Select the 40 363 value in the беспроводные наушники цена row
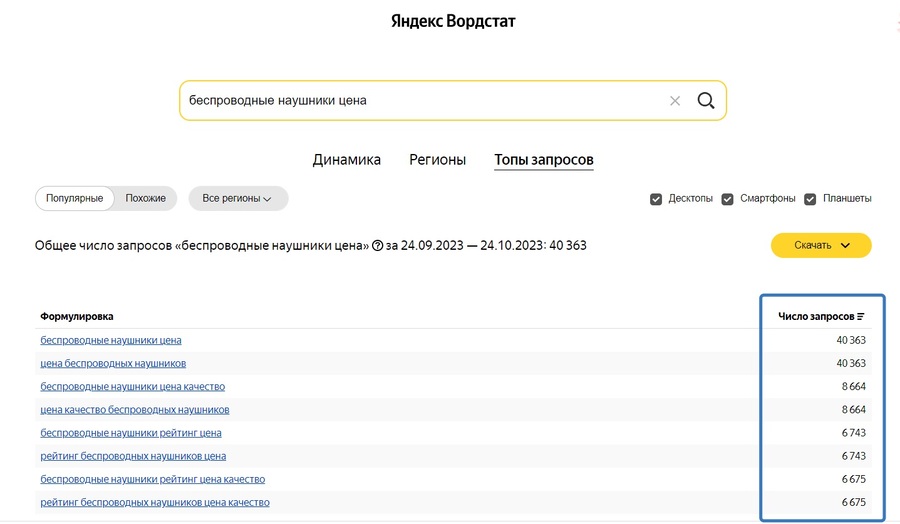The image size is (900, 524). pyautogui.click(x=851, y=340)
